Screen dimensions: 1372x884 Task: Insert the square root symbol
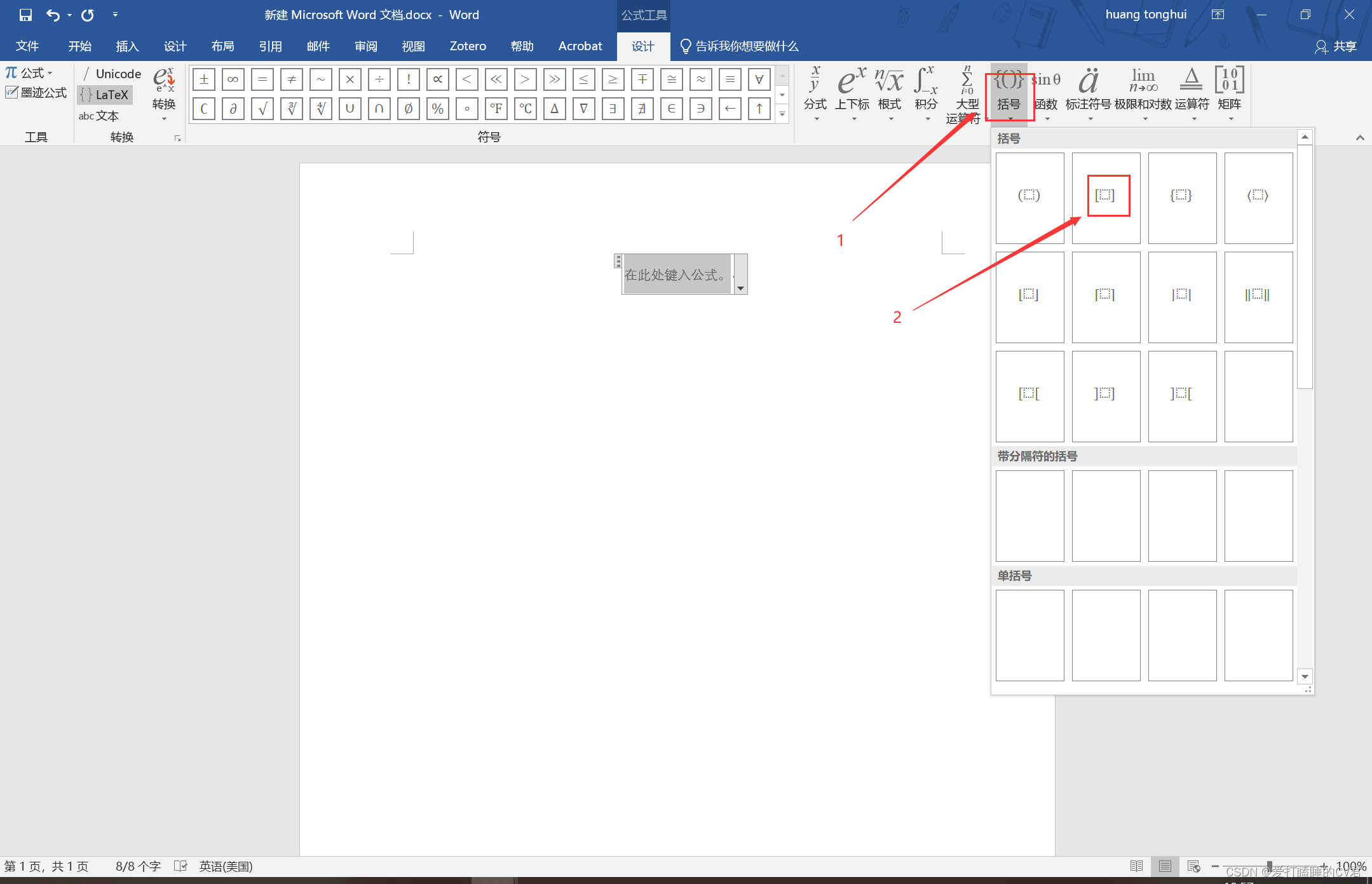point(262,109)
